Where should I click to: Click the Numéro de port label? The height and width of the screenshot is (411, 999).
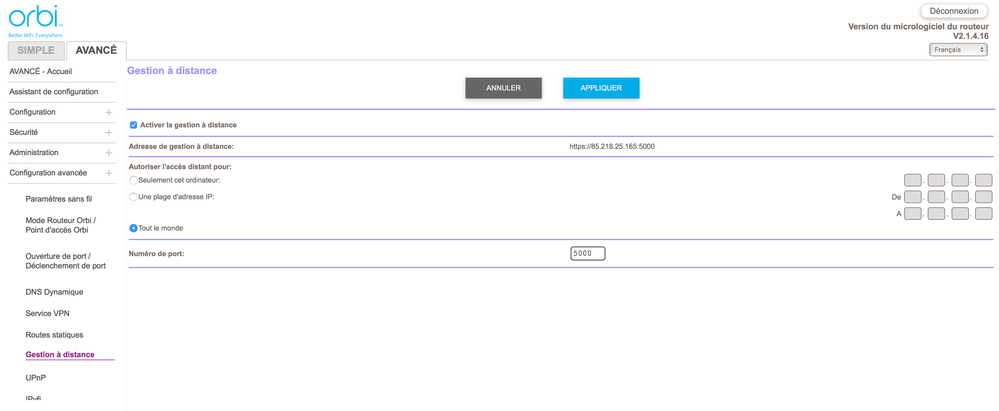[x=157, y=254]
